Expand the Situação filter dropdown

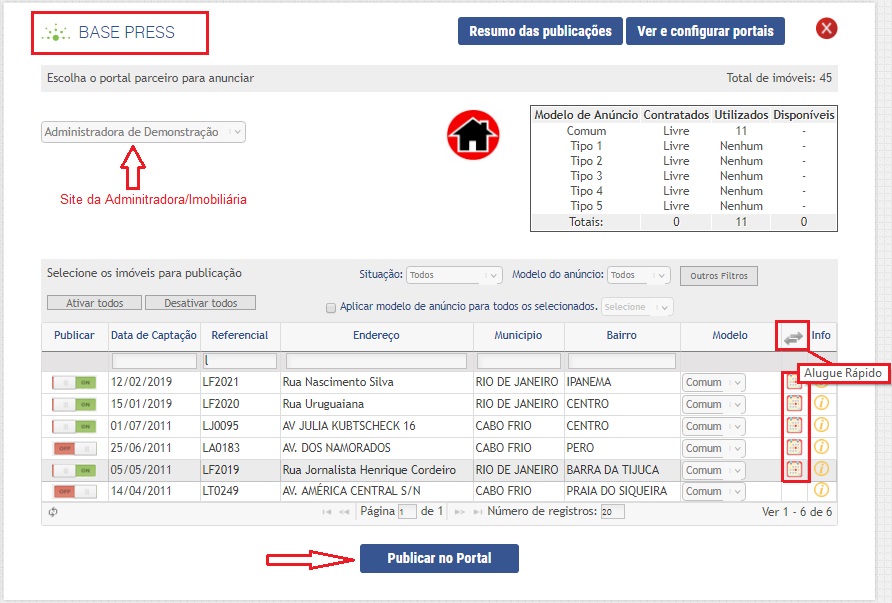coord(454,275)
